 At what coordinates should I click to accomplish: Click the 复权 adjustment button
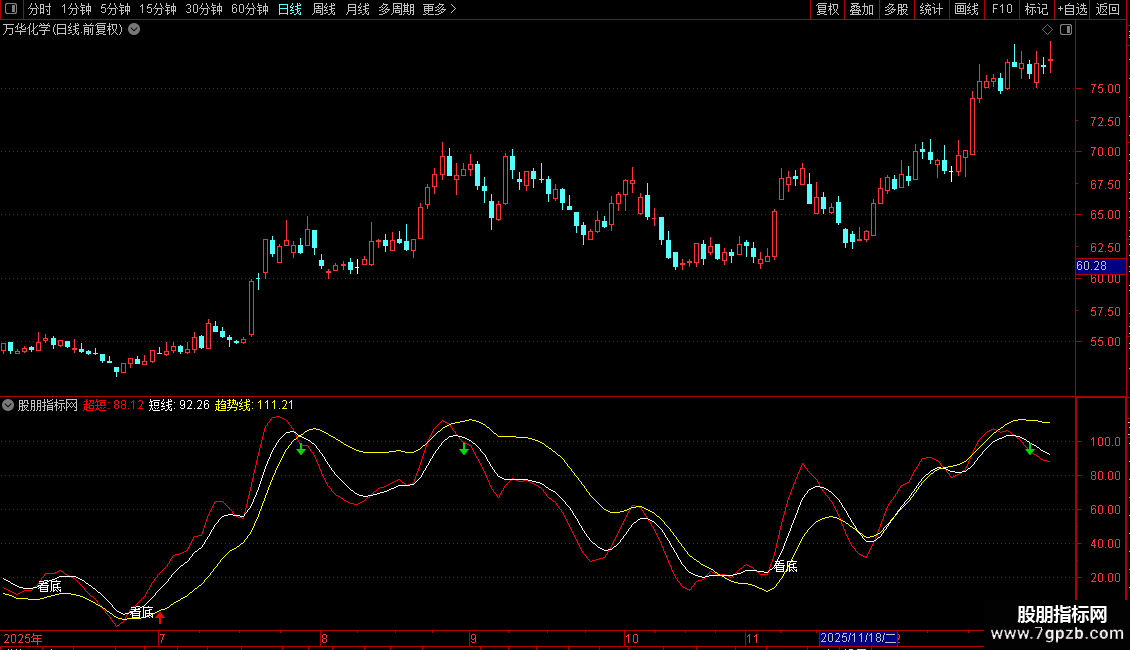click(x=827, y=10)
